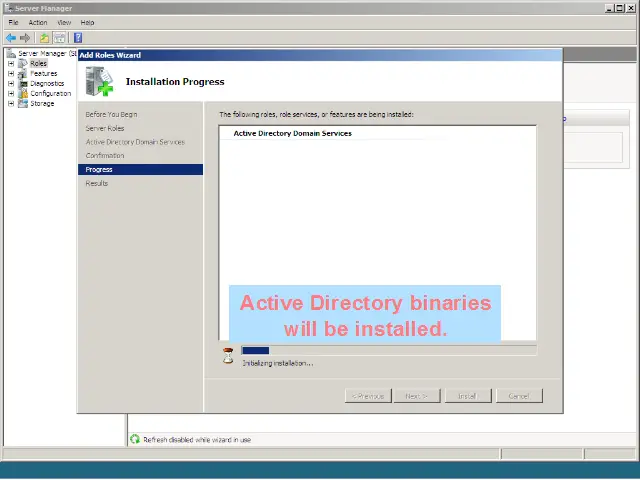
Task: Click the Back arrow toolbar icon
Action: (x=11, y=38)
